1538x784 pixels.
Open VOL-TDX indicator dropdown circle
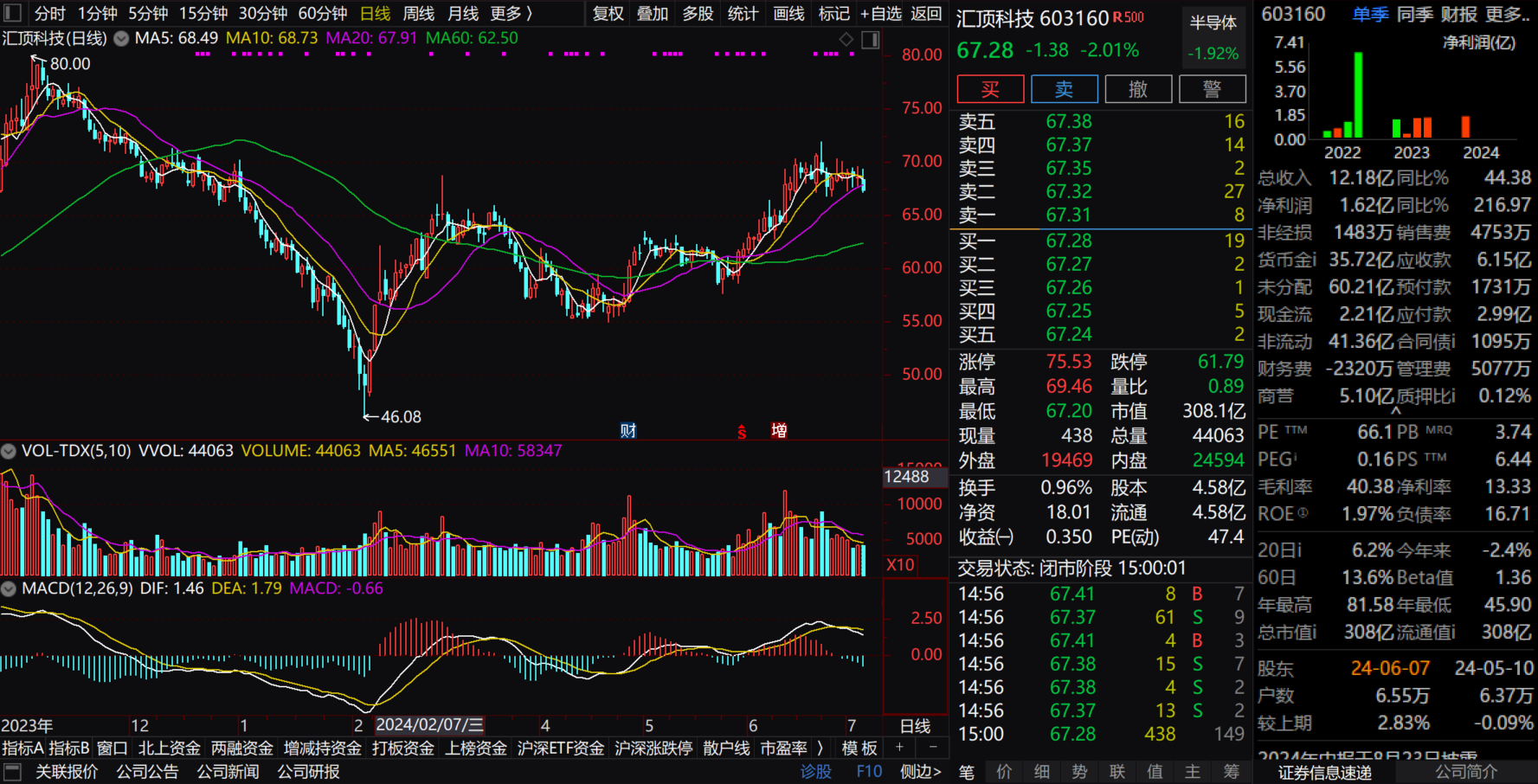pos(9,451)
